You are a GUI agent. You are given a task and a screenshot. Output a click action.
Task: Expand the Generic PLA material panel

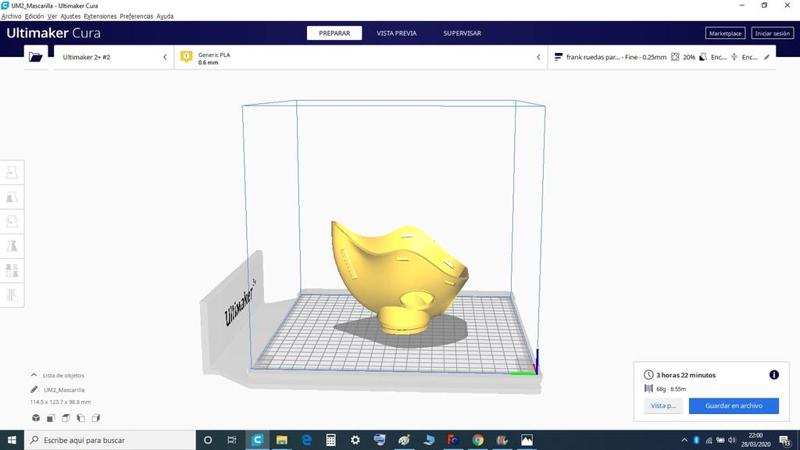[361, 57]
